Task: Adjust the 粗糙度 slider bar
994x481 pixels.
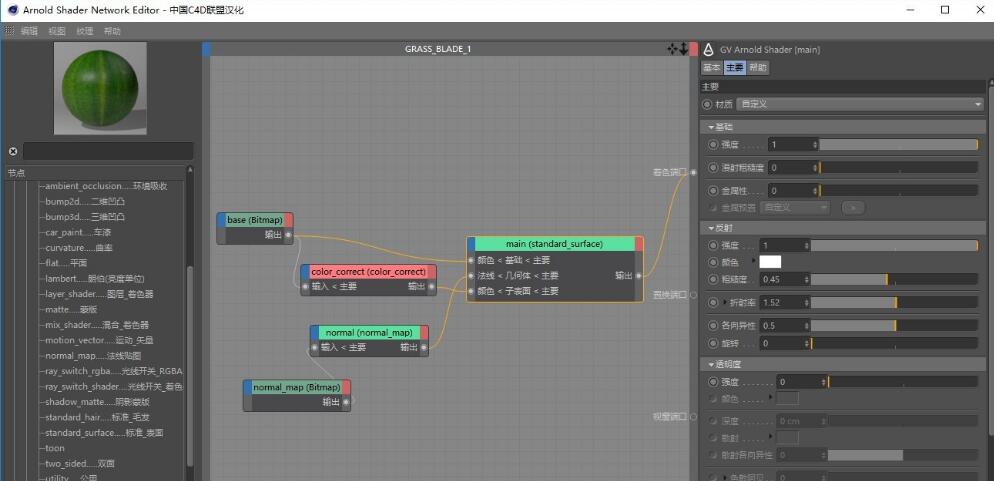Action: (894, 279)
